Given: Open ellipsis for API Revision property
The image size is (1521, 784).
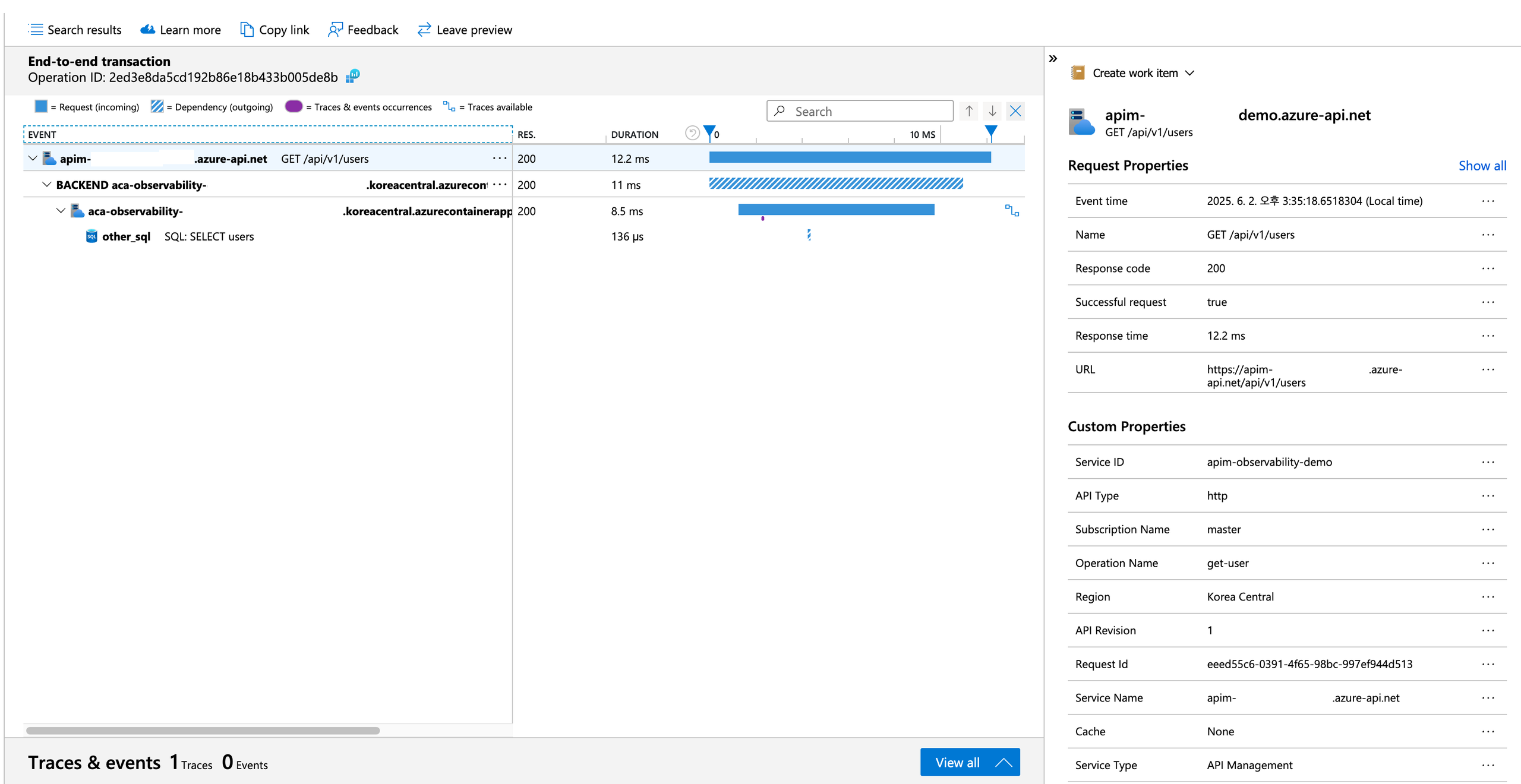Looking at the screenshot, I should [1488, 630].
